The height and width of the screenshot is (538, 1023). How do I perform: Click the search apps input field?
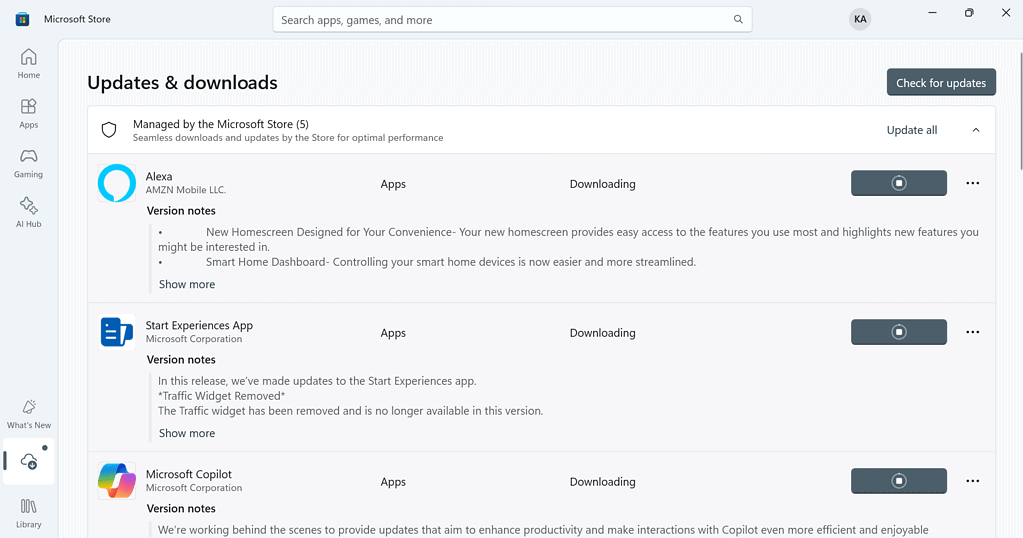500,20
